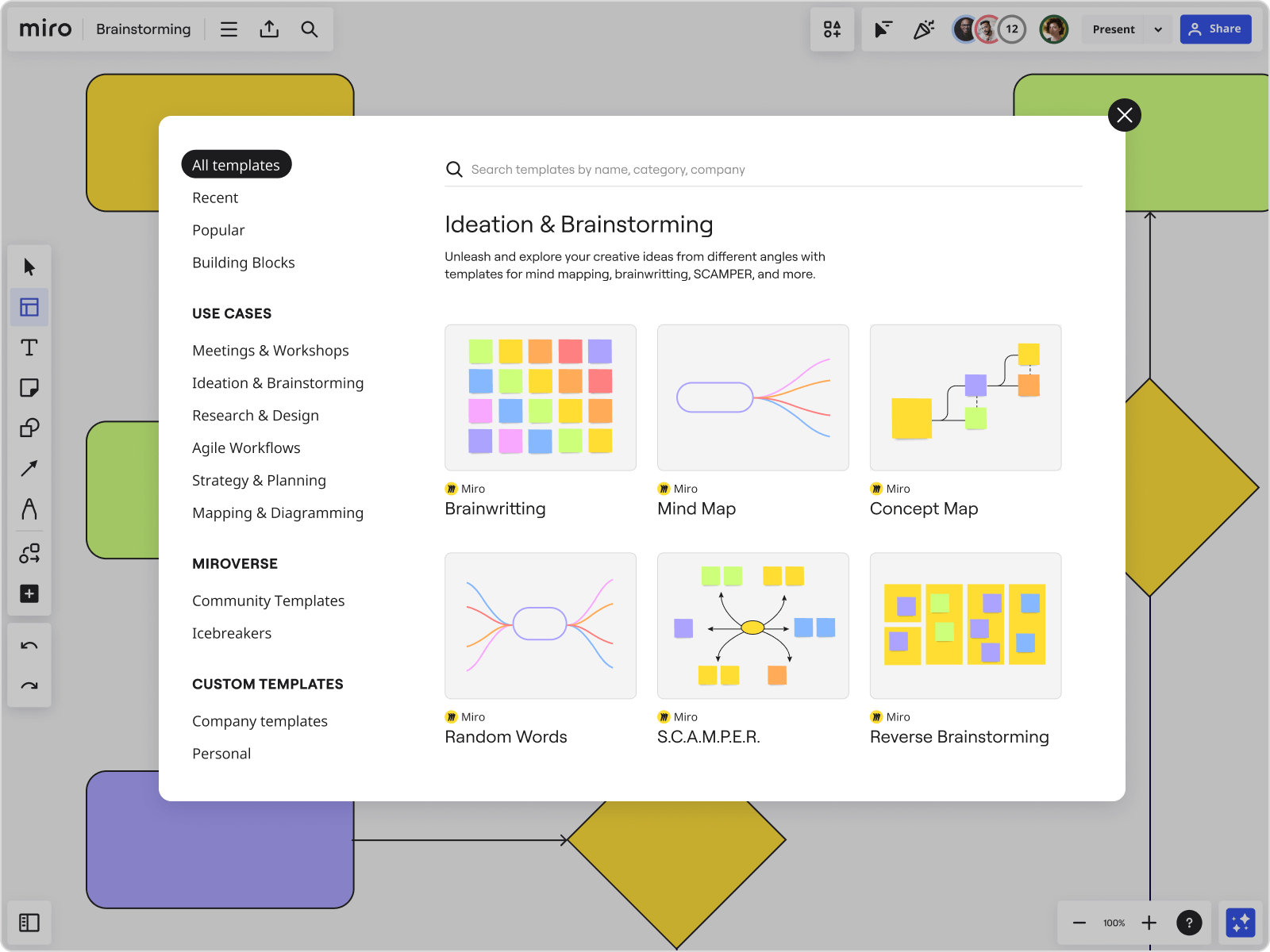The width and height of the screenshot is (1270, 952).
Task: Open the Miro AI sparkle button
Action: pos(1241,923)
